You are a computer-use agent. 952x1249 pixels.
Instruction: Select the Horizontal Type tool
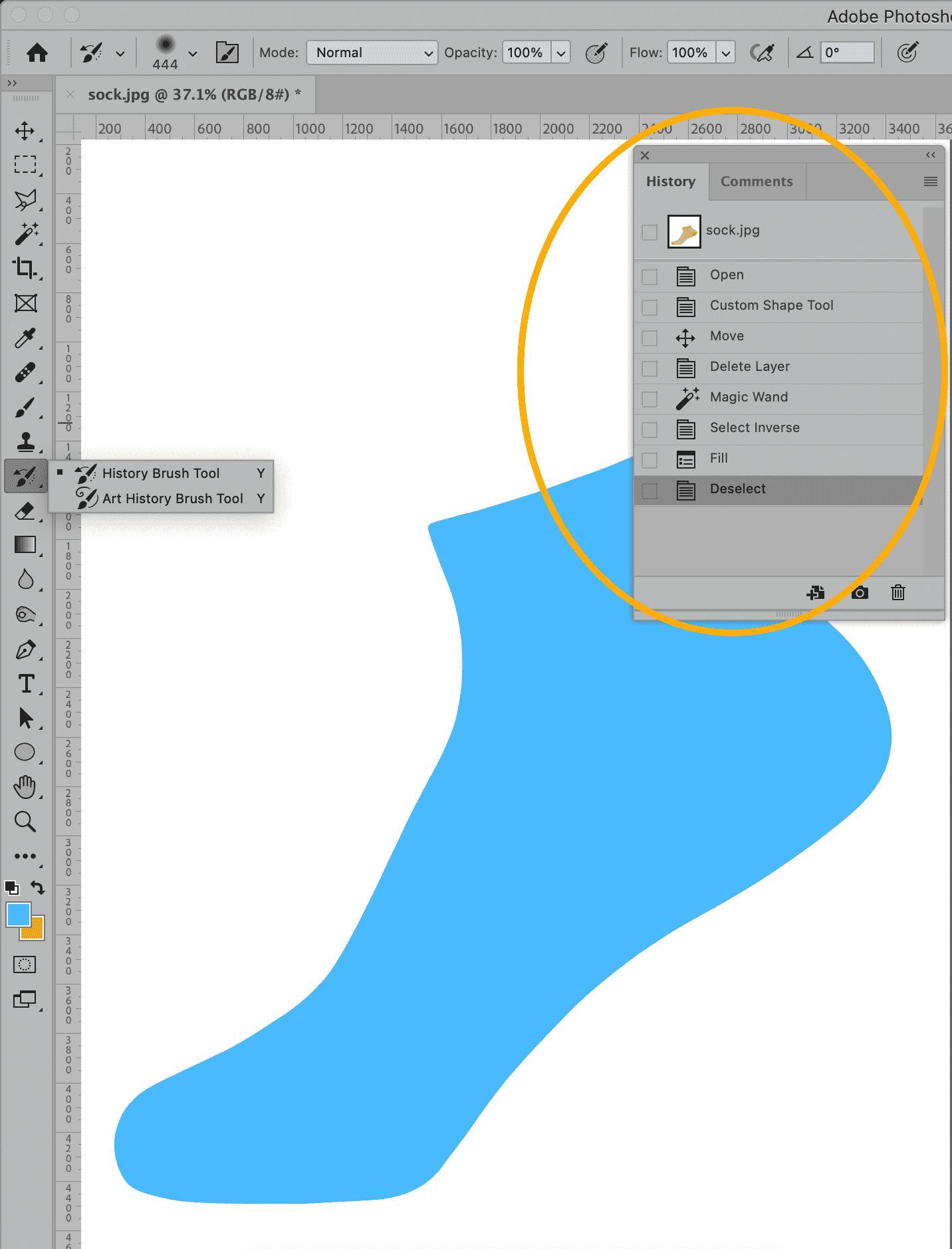[25, 683]
